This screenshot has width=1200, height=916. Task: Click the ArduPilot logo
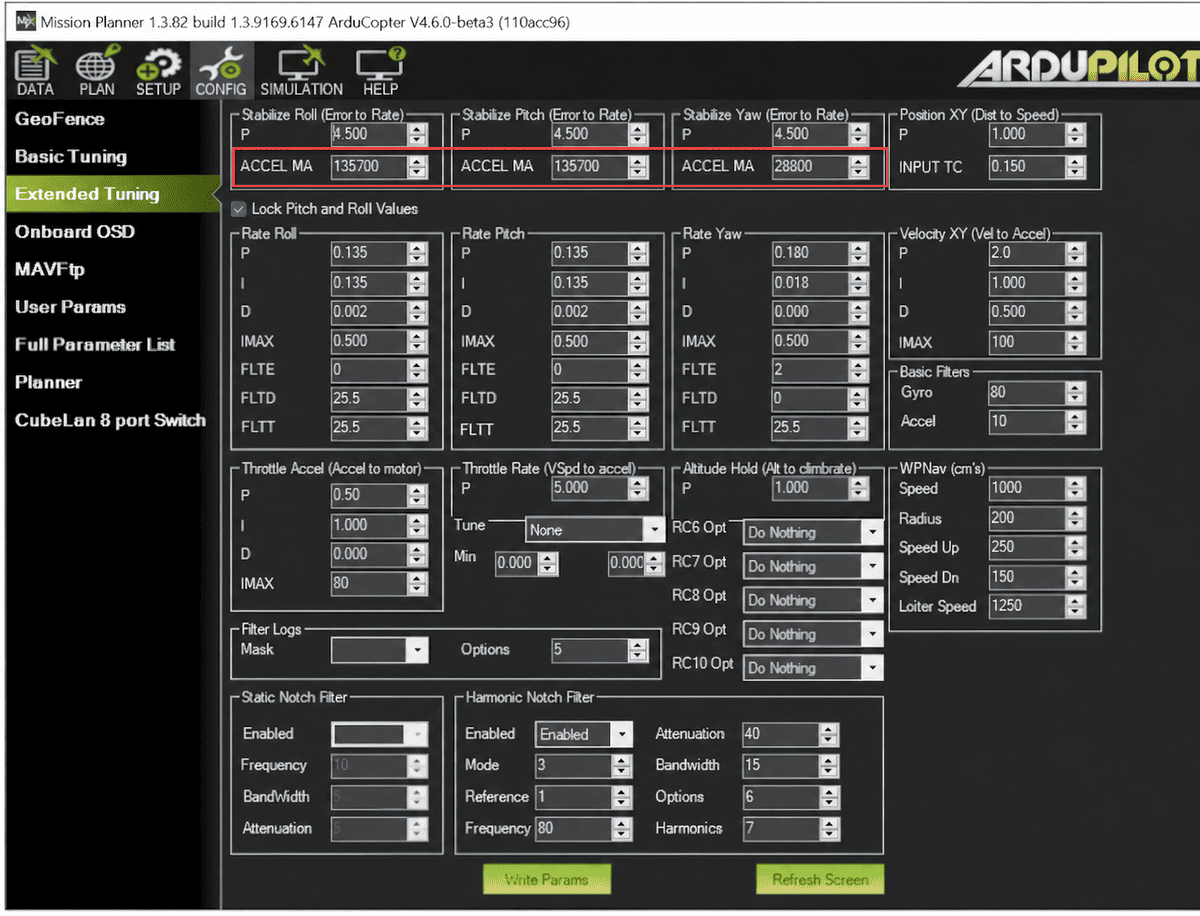[1078, 68]
